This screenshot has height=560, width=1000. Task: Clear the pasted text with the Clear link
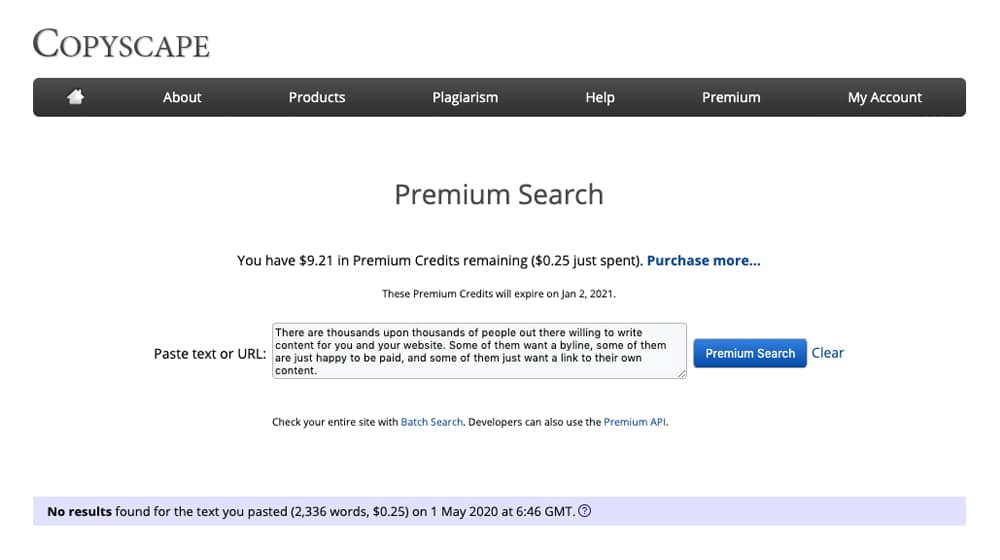pos(827,353)
